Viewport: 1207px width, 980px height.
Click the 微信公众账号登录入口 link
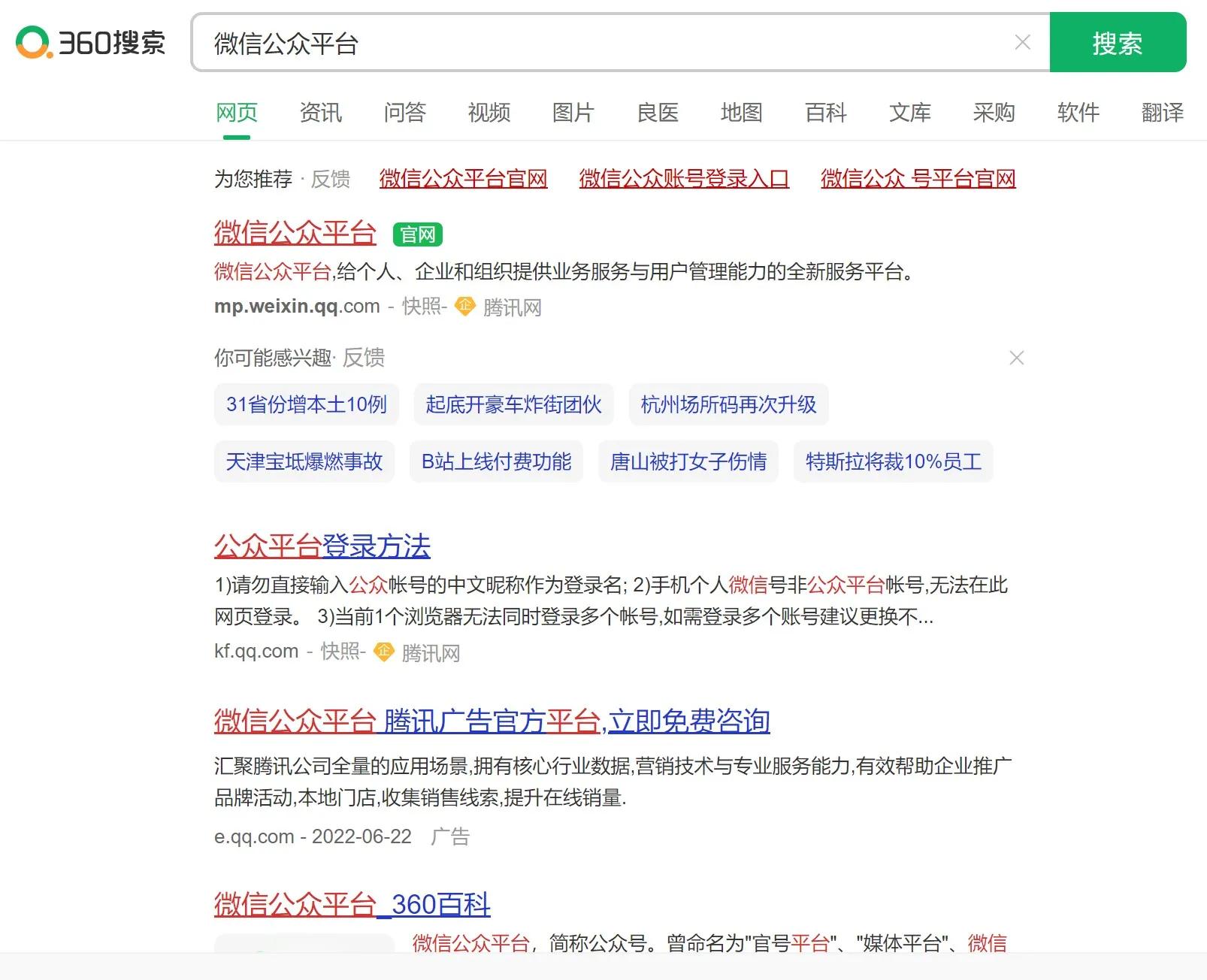tap(683, 179)
